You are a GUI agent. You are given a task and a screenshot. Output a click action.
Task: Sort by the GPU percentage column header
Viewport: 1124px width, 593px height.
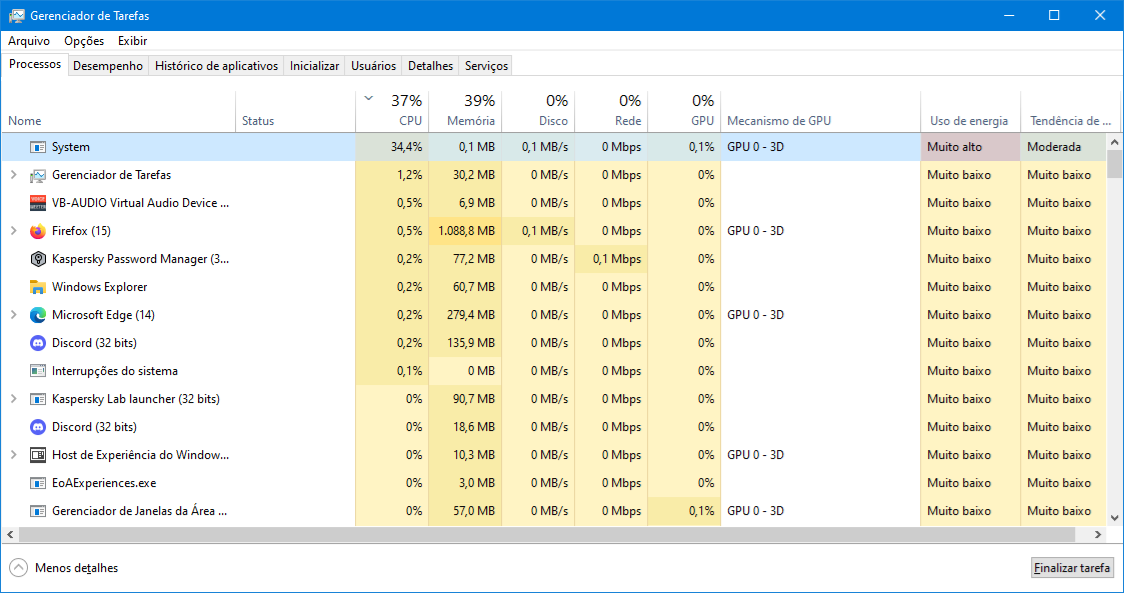click(685, 112)
